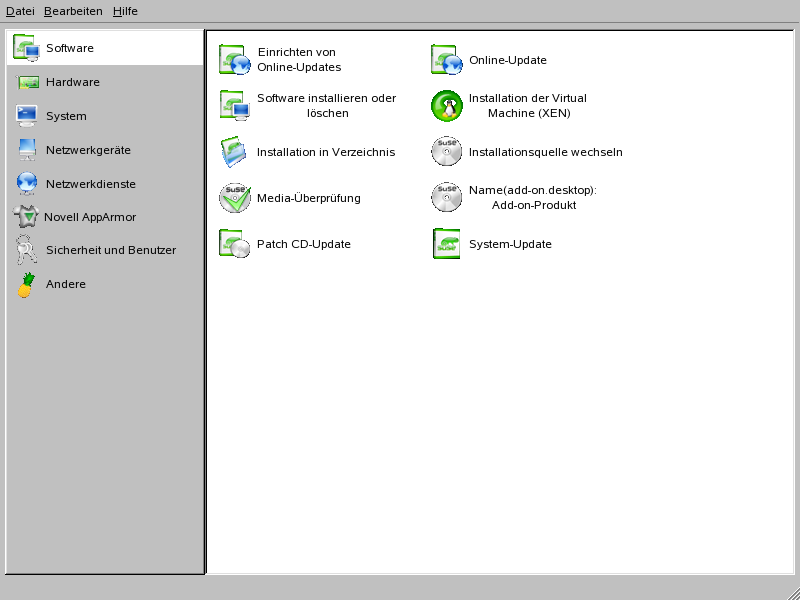Launch the Media-Überprüfung icon
This screenshot has height=600, width=800.
click(x=235, y=198)
